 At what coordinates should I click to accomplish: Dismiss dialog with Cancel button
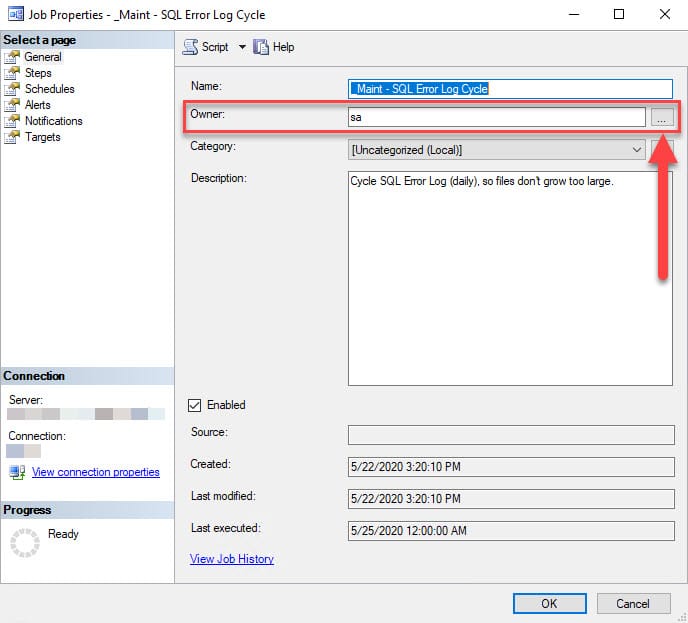click(633, 603)
